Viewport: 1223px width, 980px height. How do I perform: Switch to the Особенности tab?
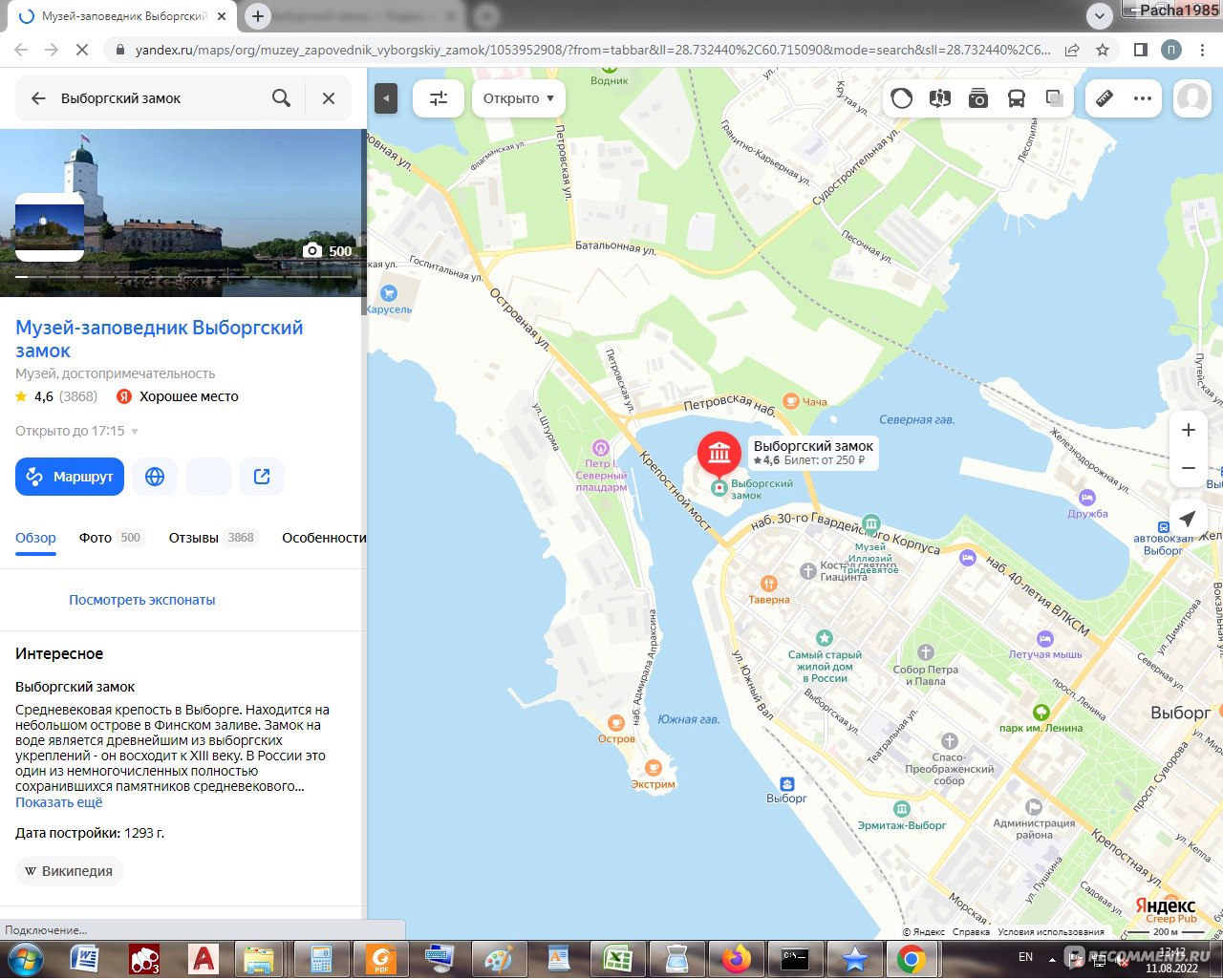pos(324,538)
